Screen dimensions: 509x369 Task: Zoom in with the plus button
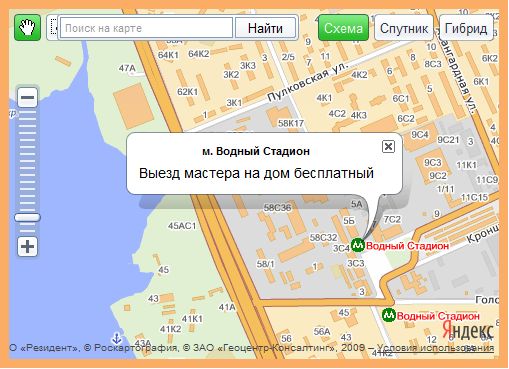point(27,247)
